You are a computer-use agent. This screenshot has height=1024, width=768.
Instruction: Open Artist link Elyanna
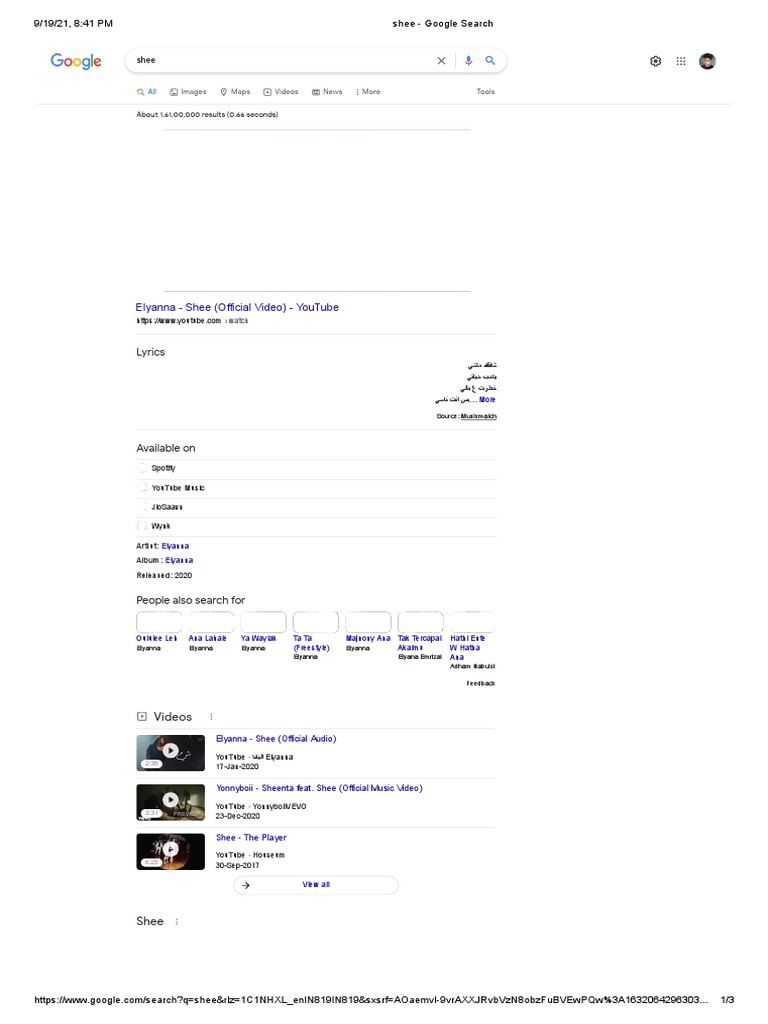click(176, 546)
